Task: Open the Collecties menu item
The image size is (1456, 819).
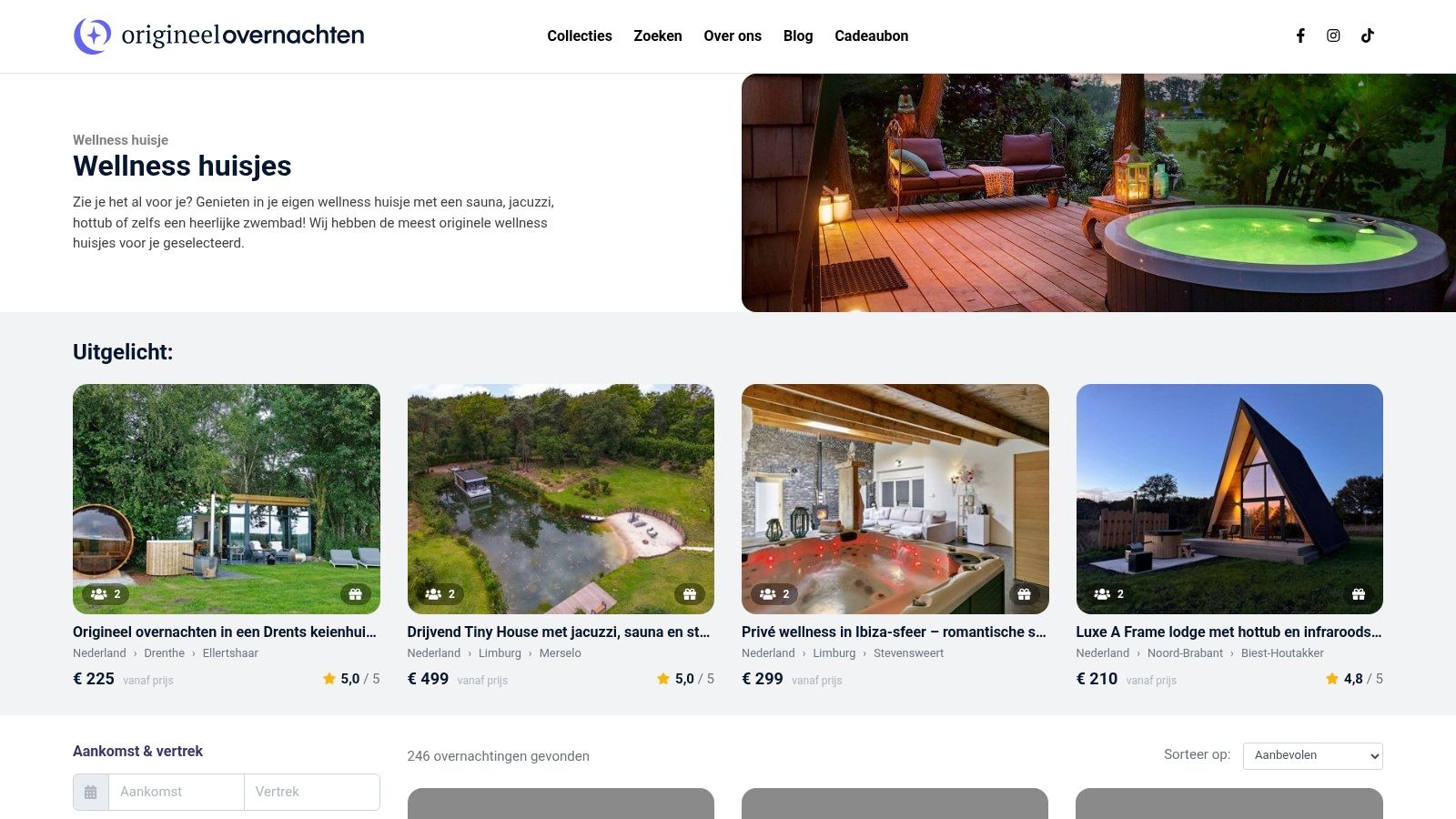Action: [x=580, y=36]
